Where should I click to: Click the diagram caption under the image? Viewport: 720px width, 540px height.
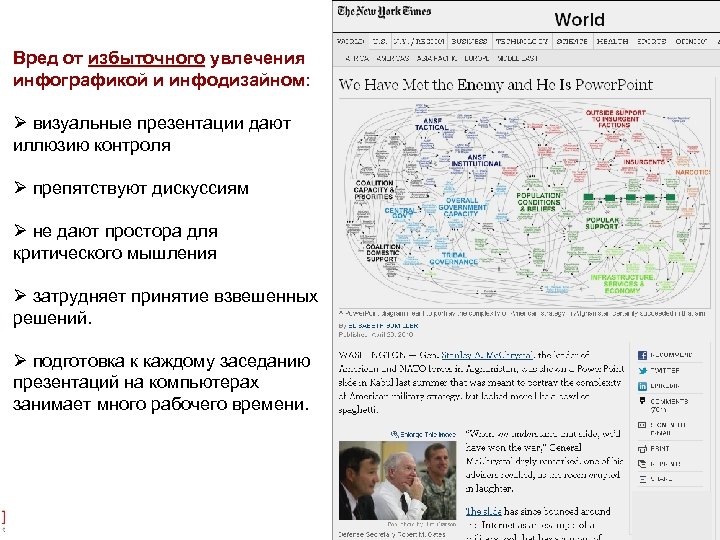click(x=522, y=313)
